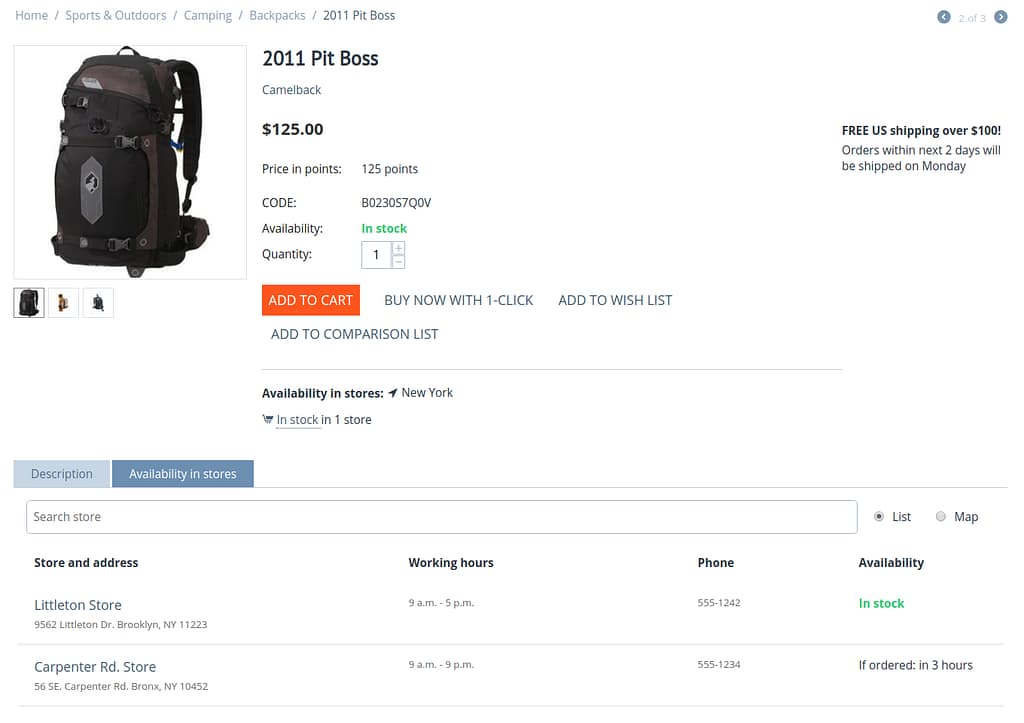Click 'In stock' availability status link
The width and height of the screenshot is (1024, 723).
pos(384,228)
